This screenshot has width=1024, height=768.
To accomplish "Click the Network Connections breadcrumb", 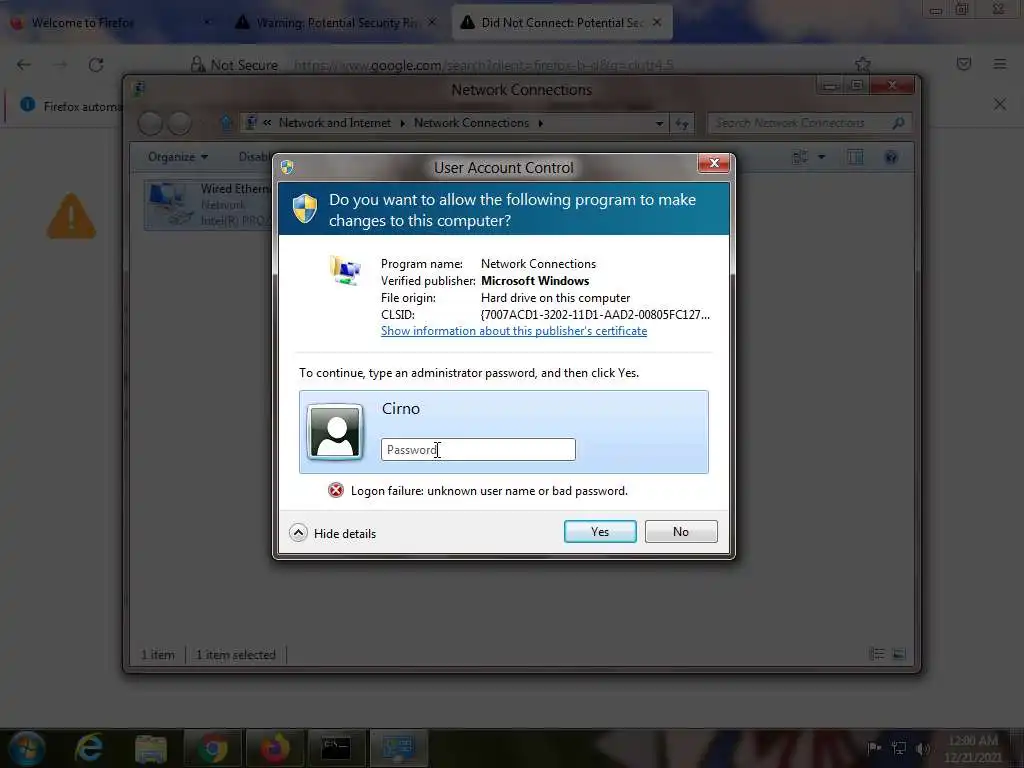I will click(x=471, y=123).
